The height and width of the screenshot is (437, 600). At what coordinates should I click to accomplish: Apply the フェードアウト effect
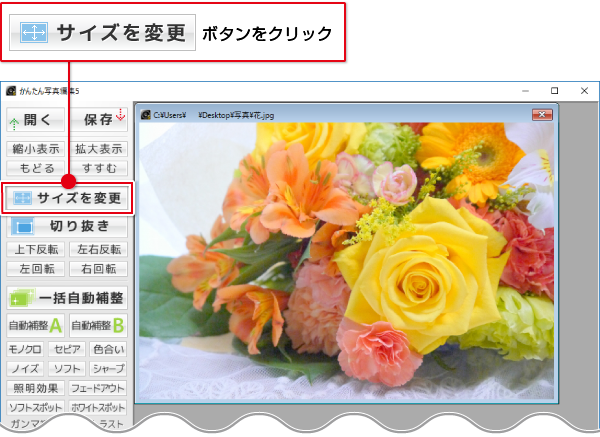pos(98,388)
